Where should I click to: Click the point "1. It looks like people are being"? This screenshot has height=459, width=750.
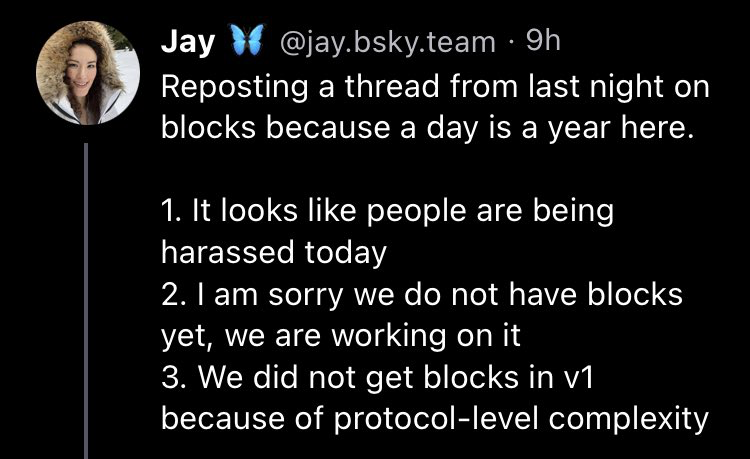pos(386,211)
